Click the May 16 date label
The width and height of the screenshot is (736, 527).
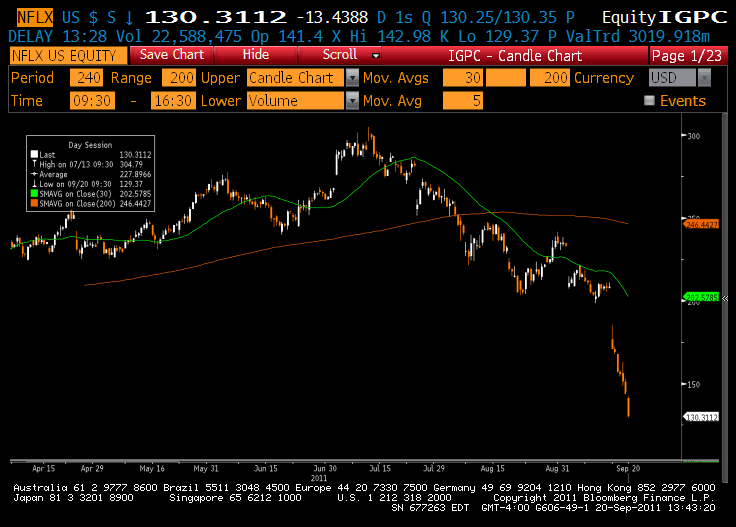coord(152,468)
